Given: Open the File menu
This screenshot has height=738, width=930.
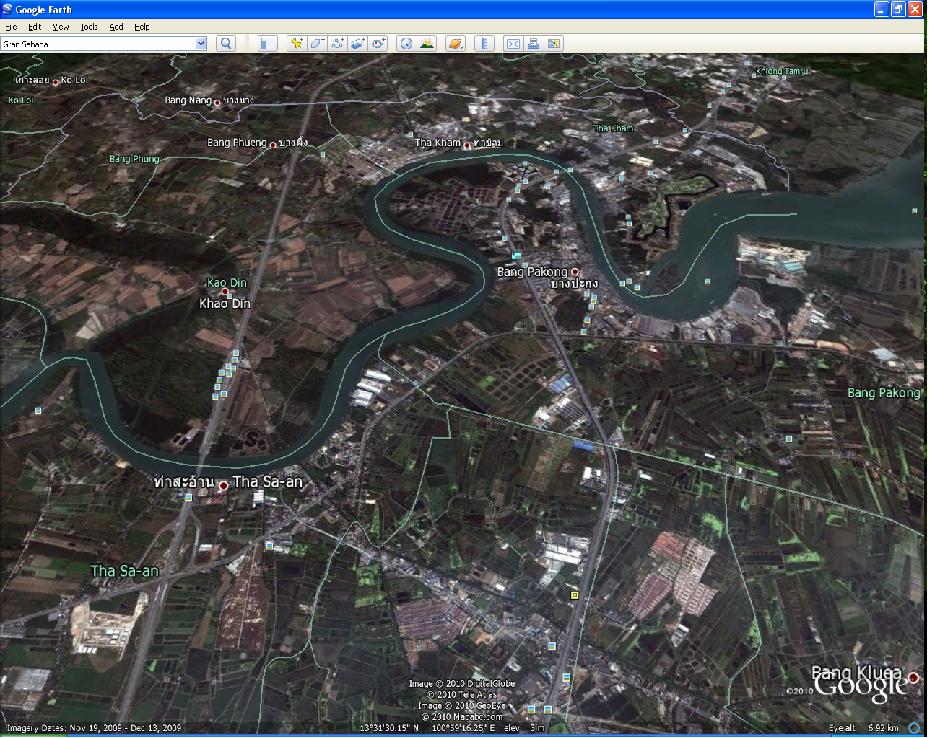Looking at the screenshot, I should 11,27.
